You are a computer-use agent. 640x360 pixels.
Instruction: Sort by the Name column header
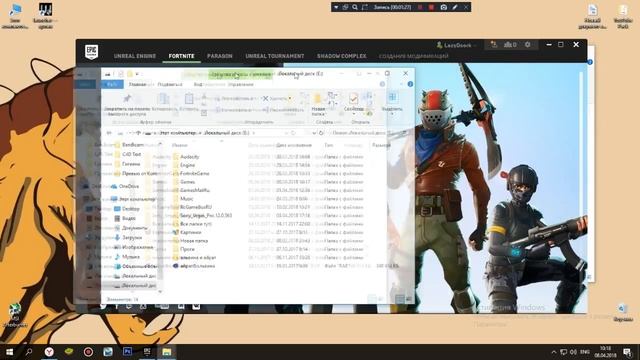point(179,145)
